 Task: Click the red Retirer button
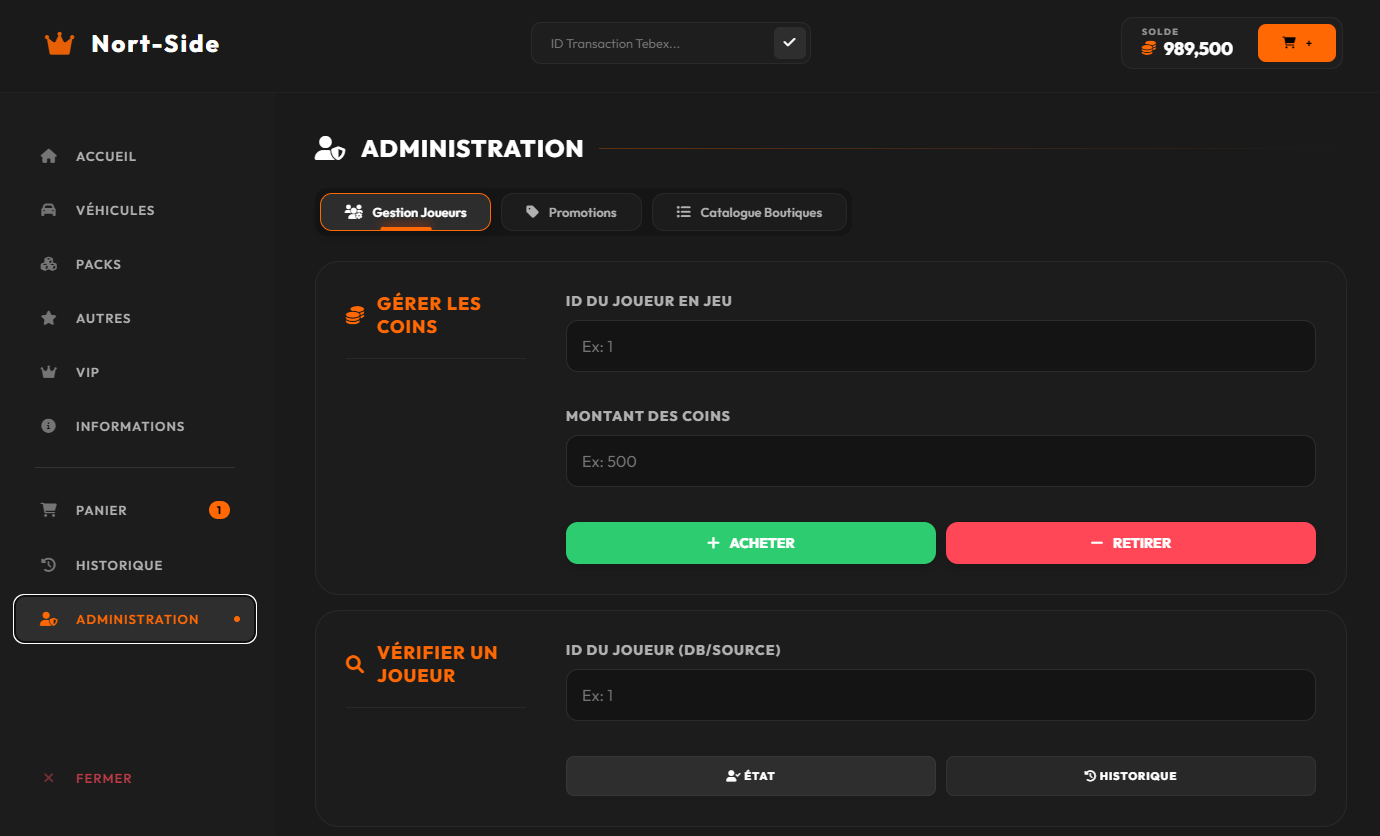tap(1131, 543)
